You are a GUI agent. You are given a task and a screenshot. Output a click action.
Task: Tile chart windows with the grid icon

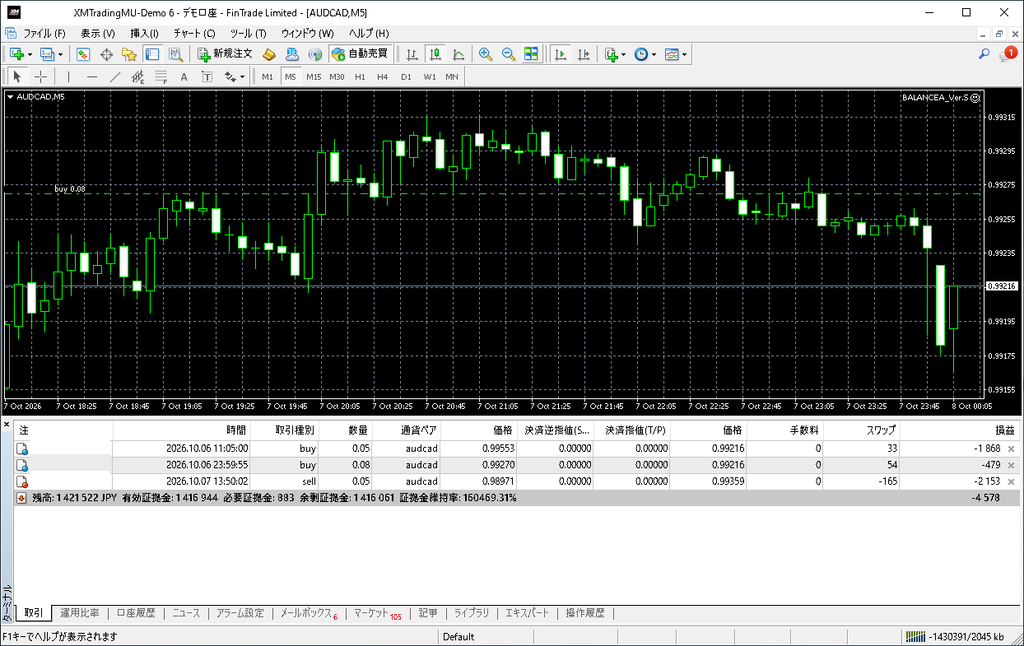point(532,54)
